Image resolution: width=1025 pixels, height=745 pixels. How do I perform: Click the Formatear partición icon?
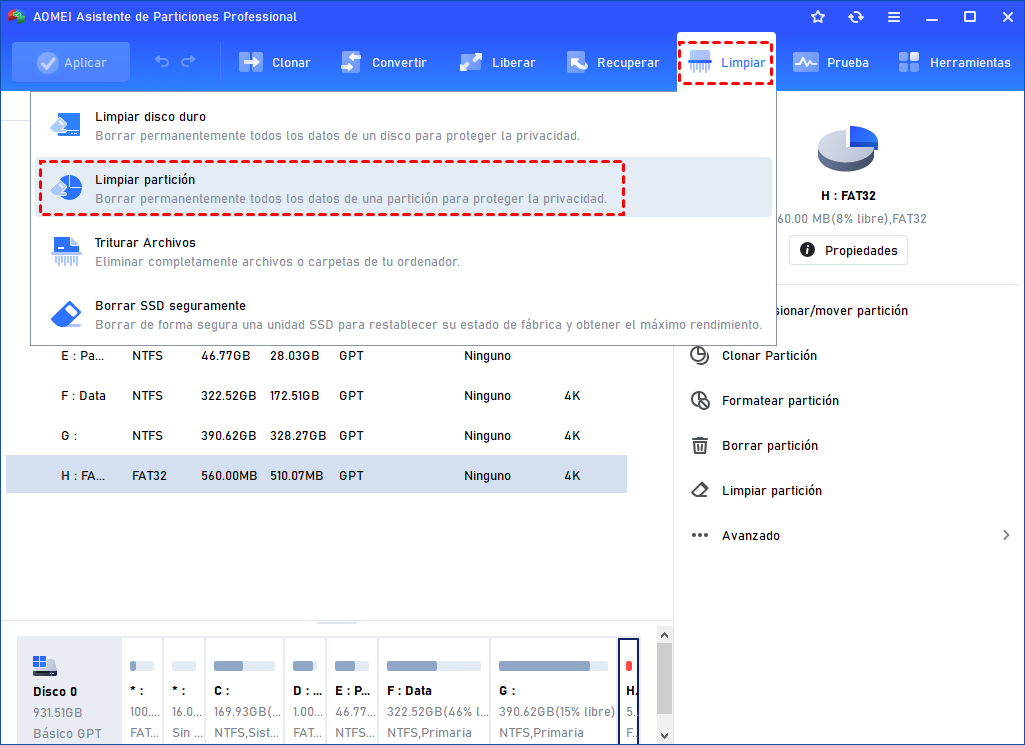(699, 401)
